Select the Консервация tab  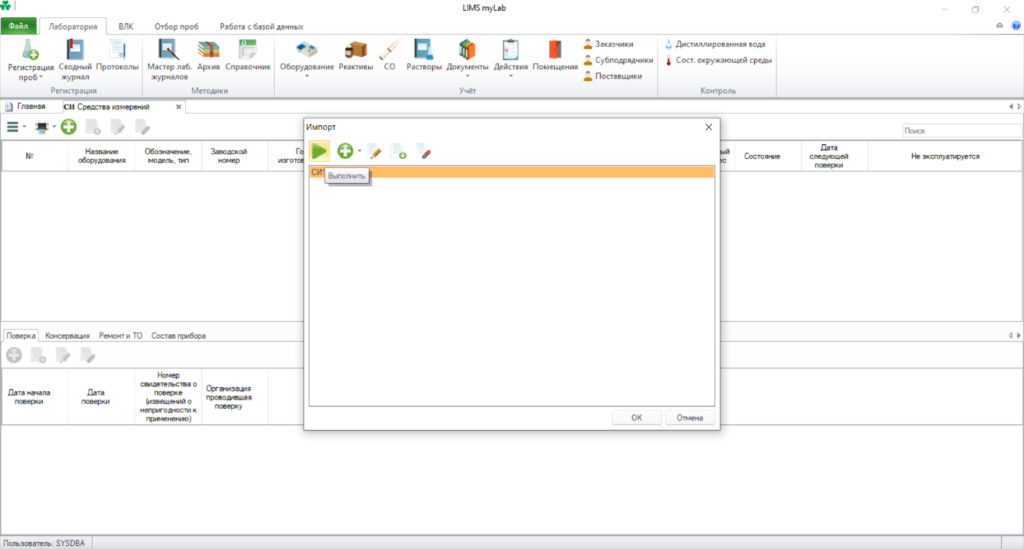click(67, 336)
